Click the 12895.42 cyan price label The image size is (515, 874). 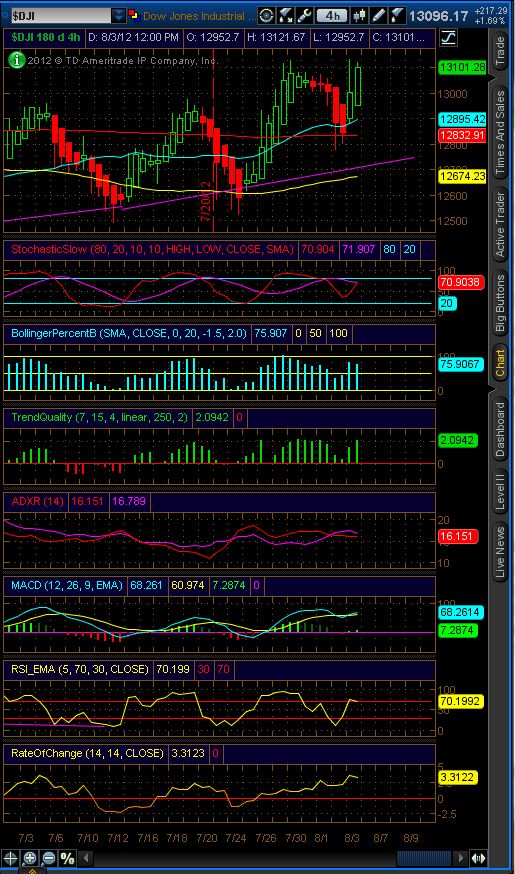(x=462, y=119)
